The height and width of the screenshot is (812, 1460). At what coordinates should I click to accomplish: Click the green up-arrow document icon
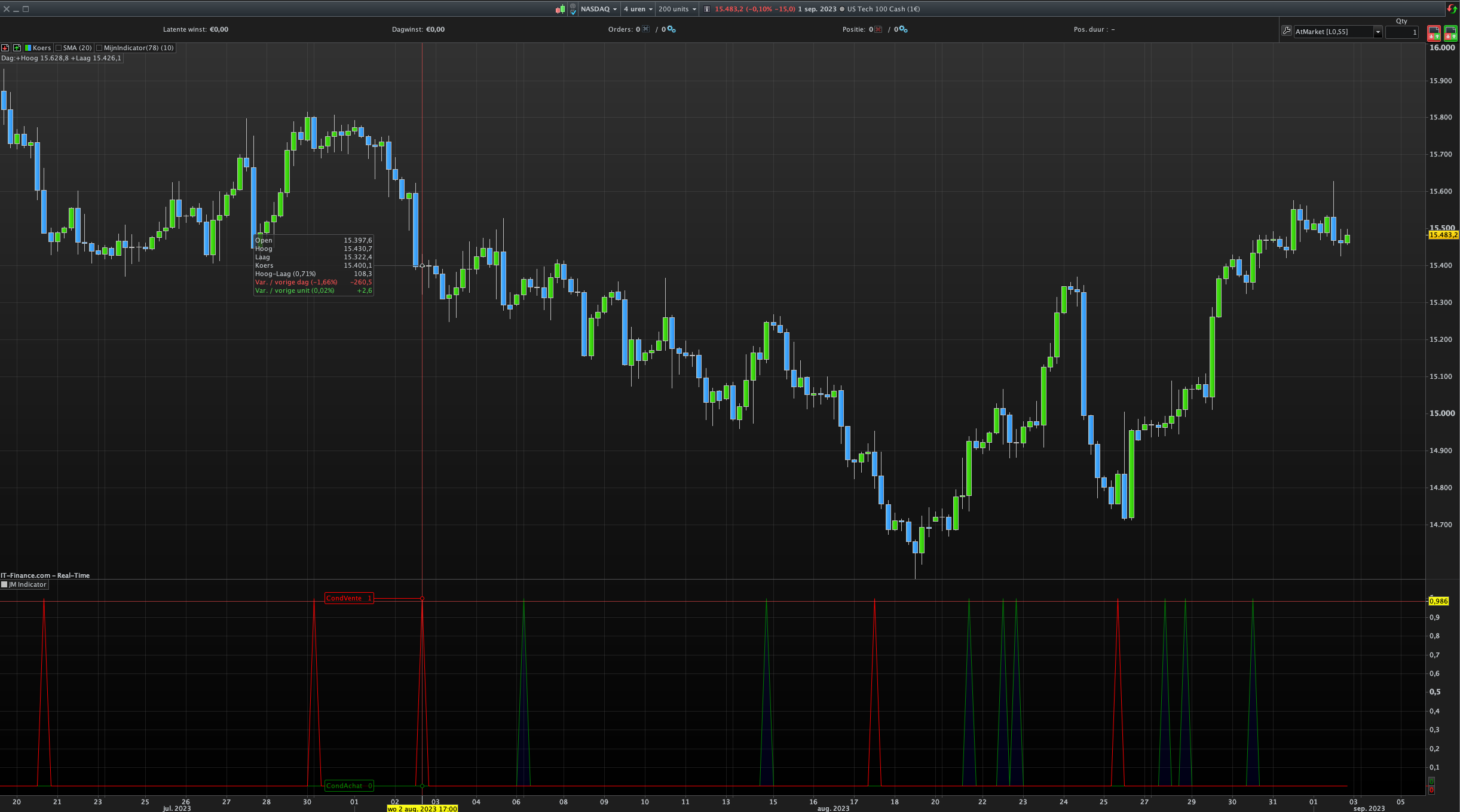click(17, 48)
